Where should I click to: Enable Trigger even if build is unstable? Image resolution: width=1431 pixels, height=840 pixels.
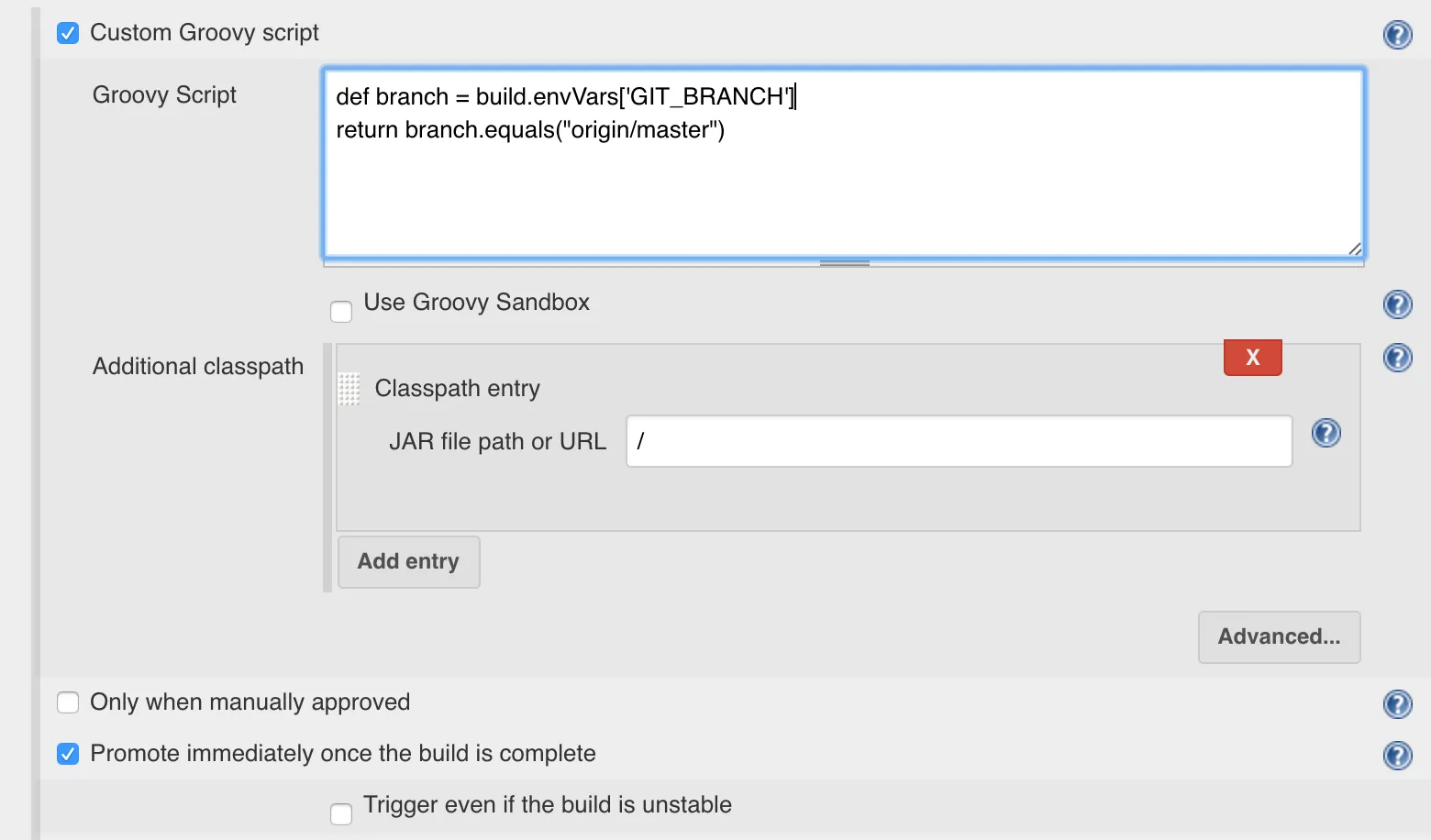pos(341,814)
